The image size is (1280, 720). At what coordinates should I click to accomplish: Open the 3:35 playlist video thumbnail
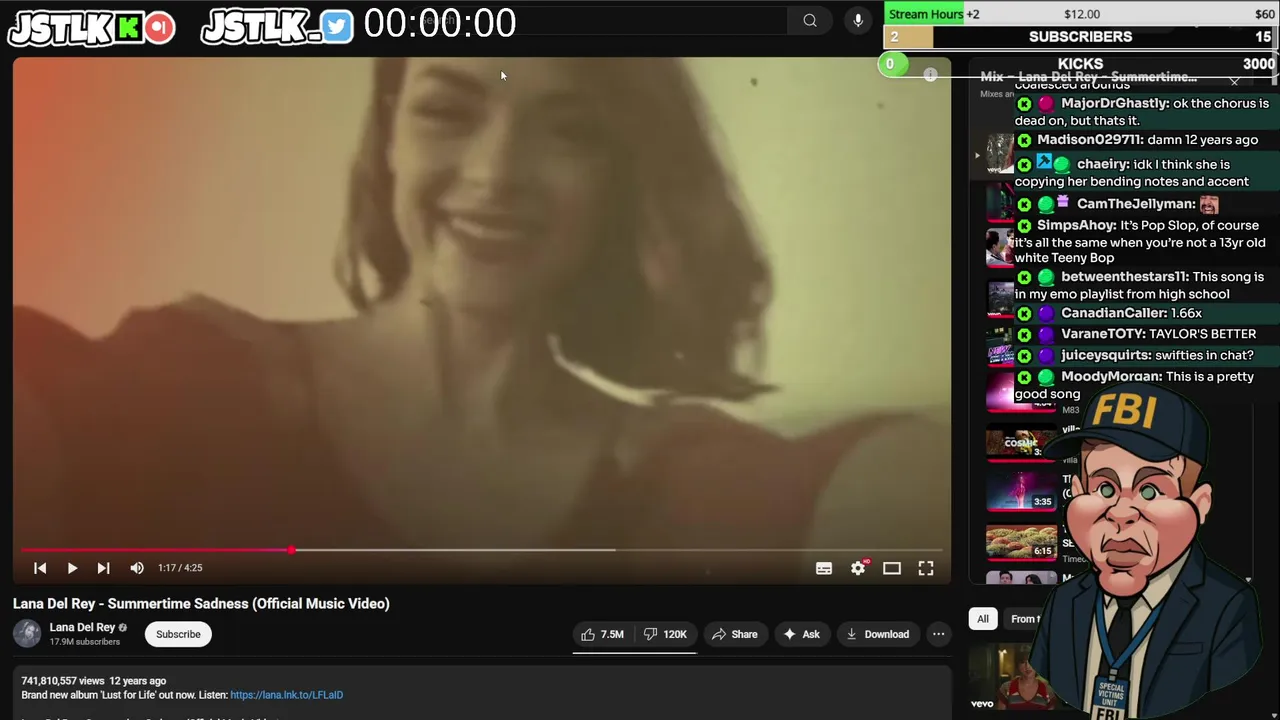pos(1021,490)
